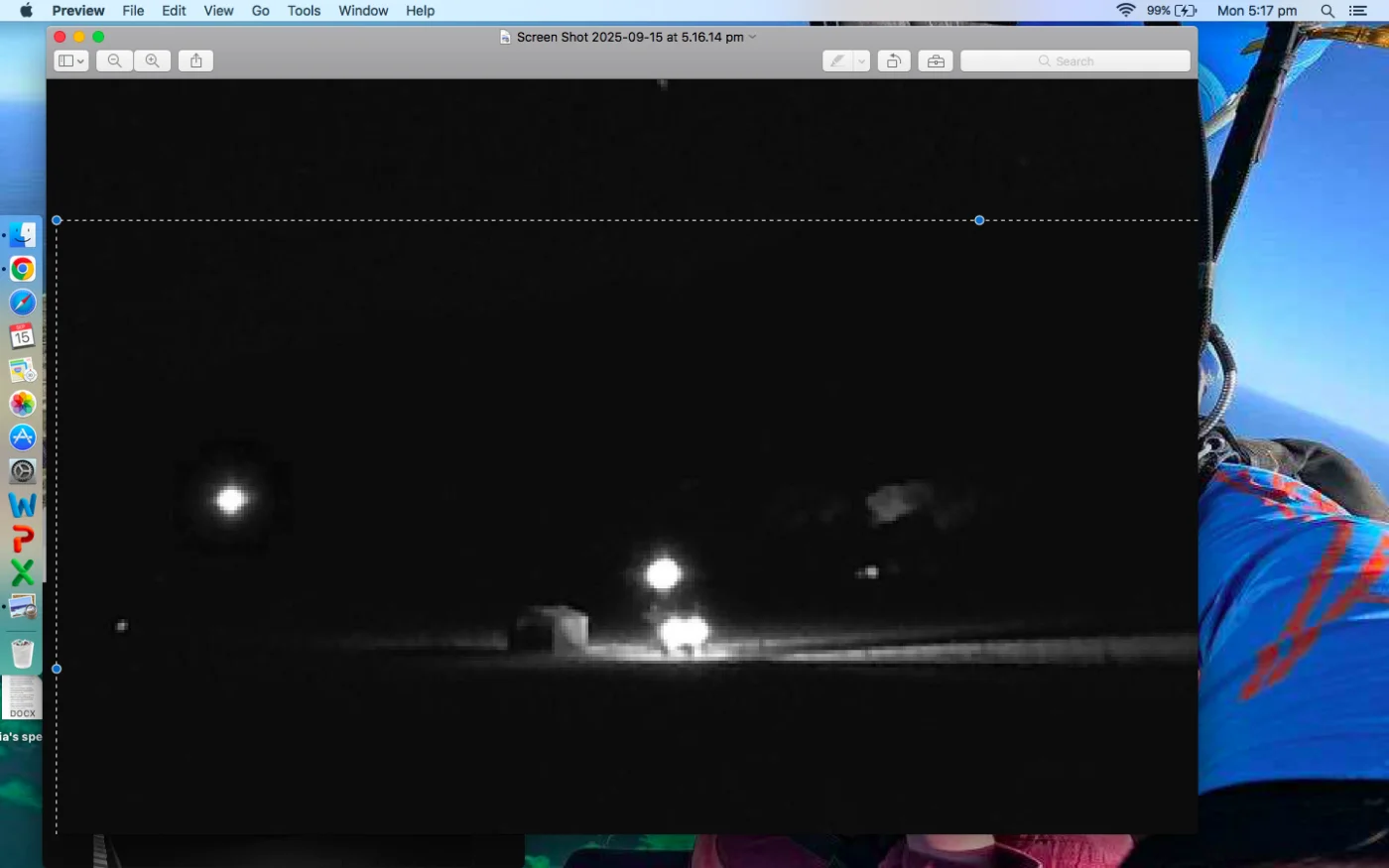This screenshot has height=868, width=1389.
Task: Open the document title dropdown chevron
Action: [x=753, y=37]
